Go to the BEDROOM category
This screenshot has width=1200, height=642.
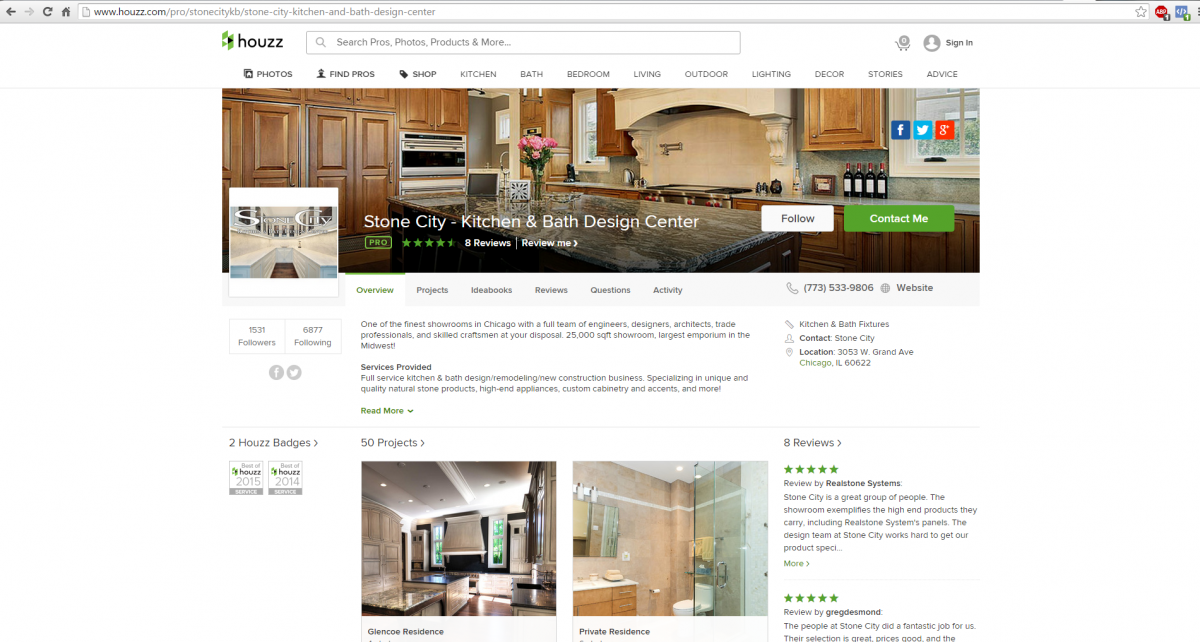click(588, 74)
